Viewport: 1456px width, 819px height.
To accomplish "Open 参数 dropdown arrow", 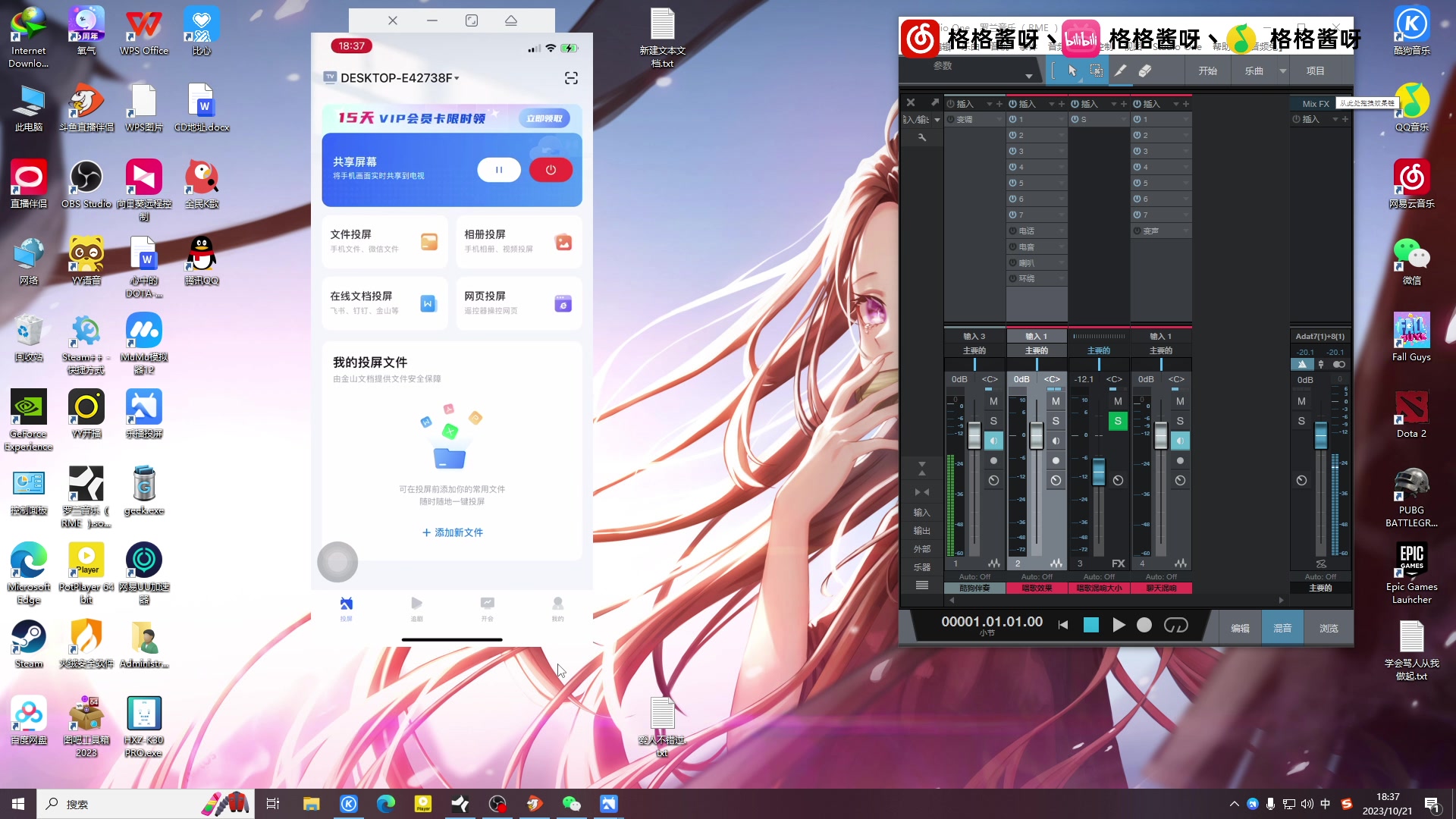I will pos(1028,76).
